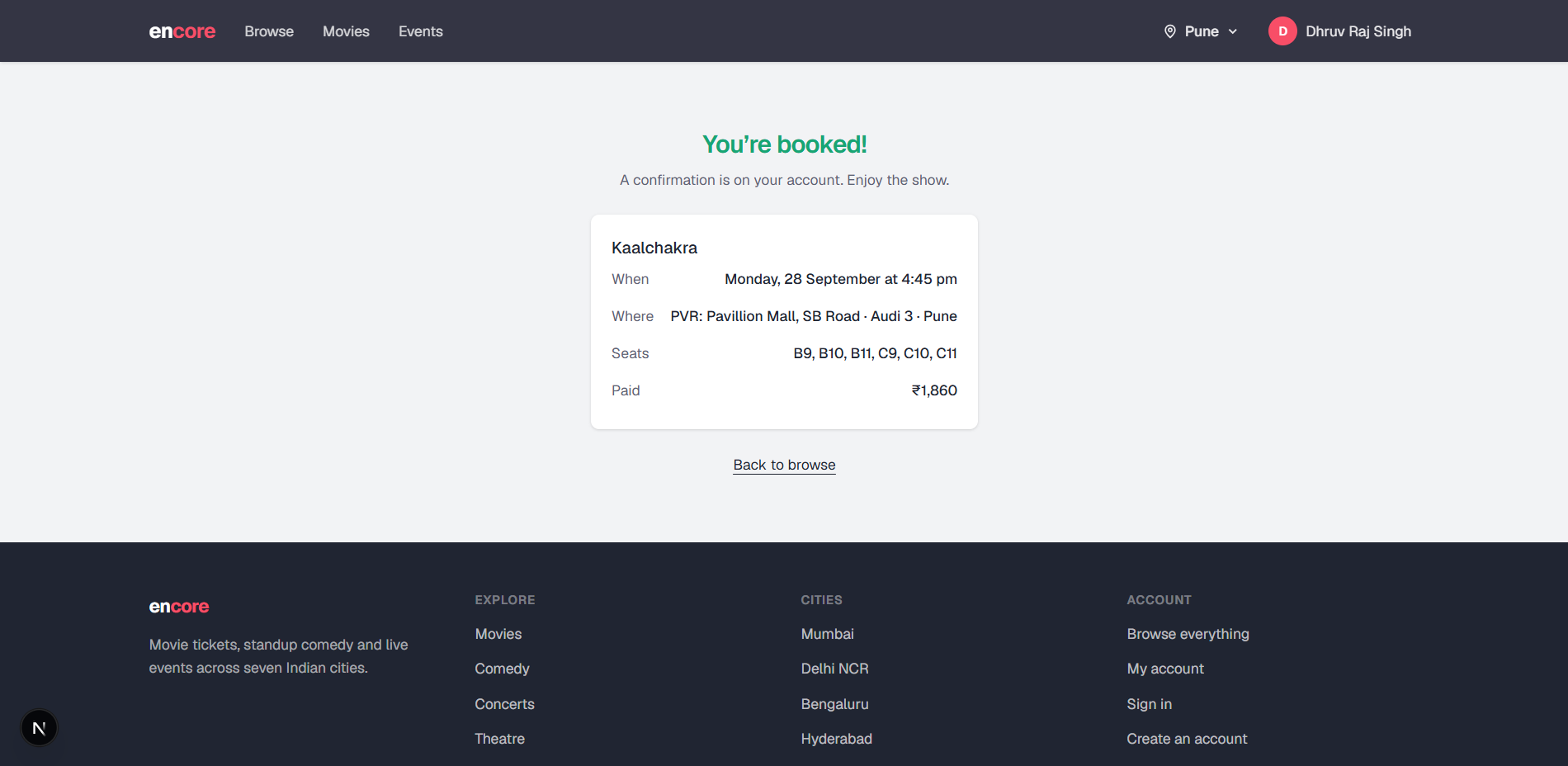Open the Next.js dev tools badge
1568x766 pixels.
39,728
